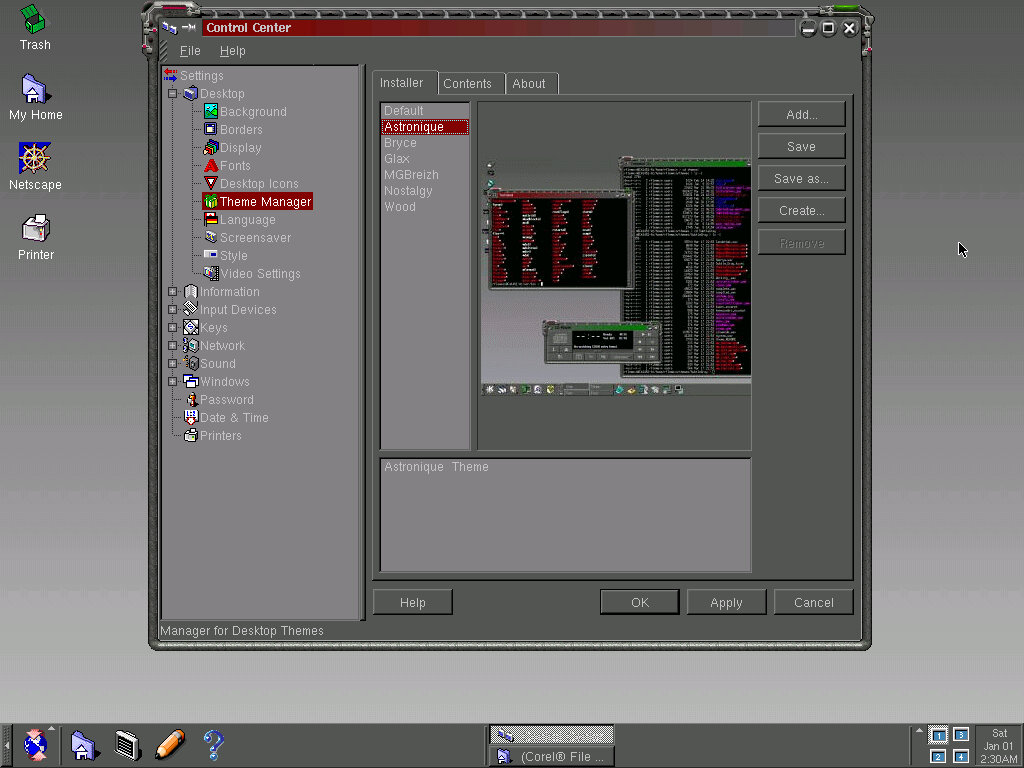
Task: Open the Trash desktop icon
Action: click(x=35, y=20)
